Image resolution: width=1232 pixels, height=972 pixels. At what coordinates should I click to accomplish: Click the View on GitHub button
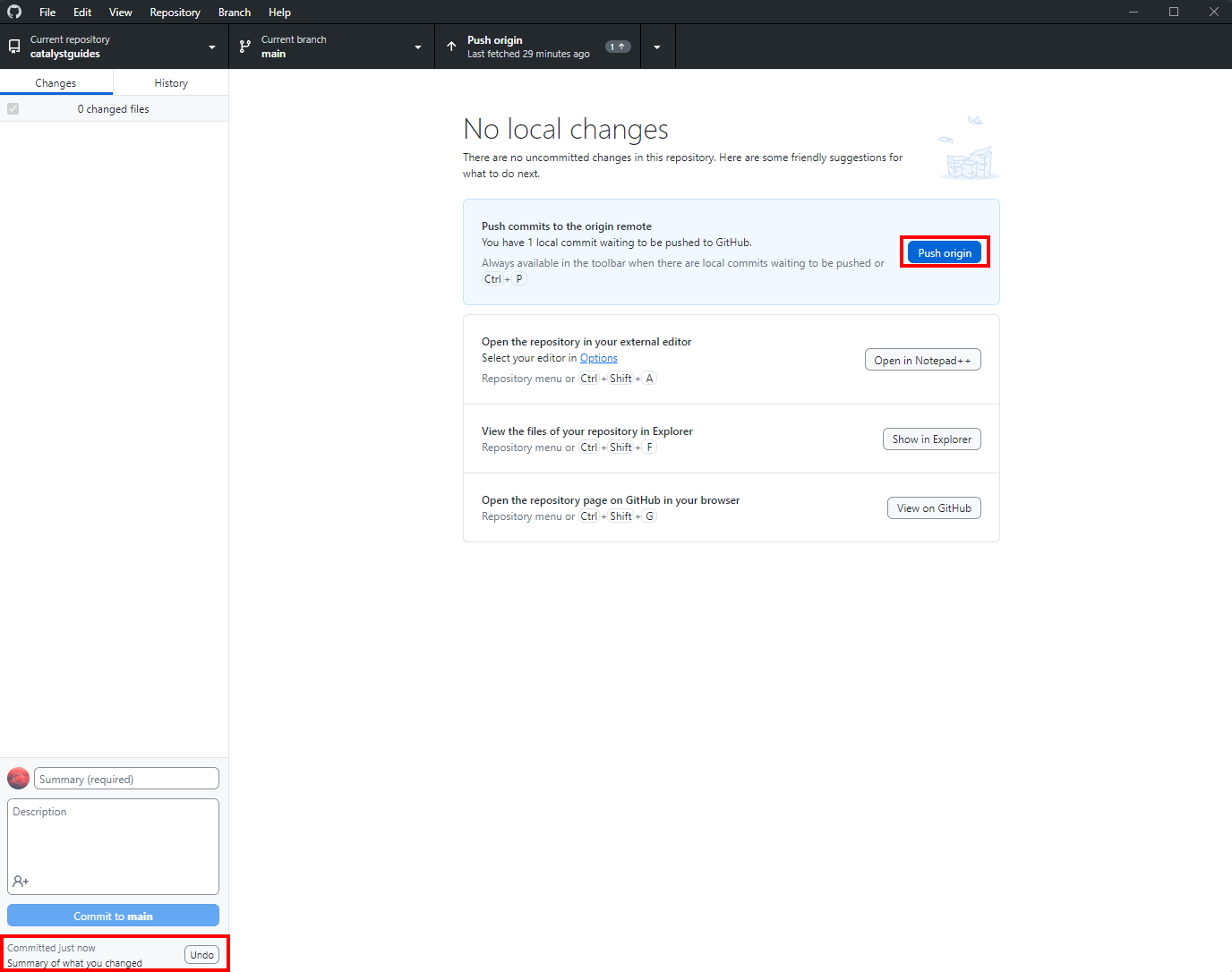click(x=934, y=508)
